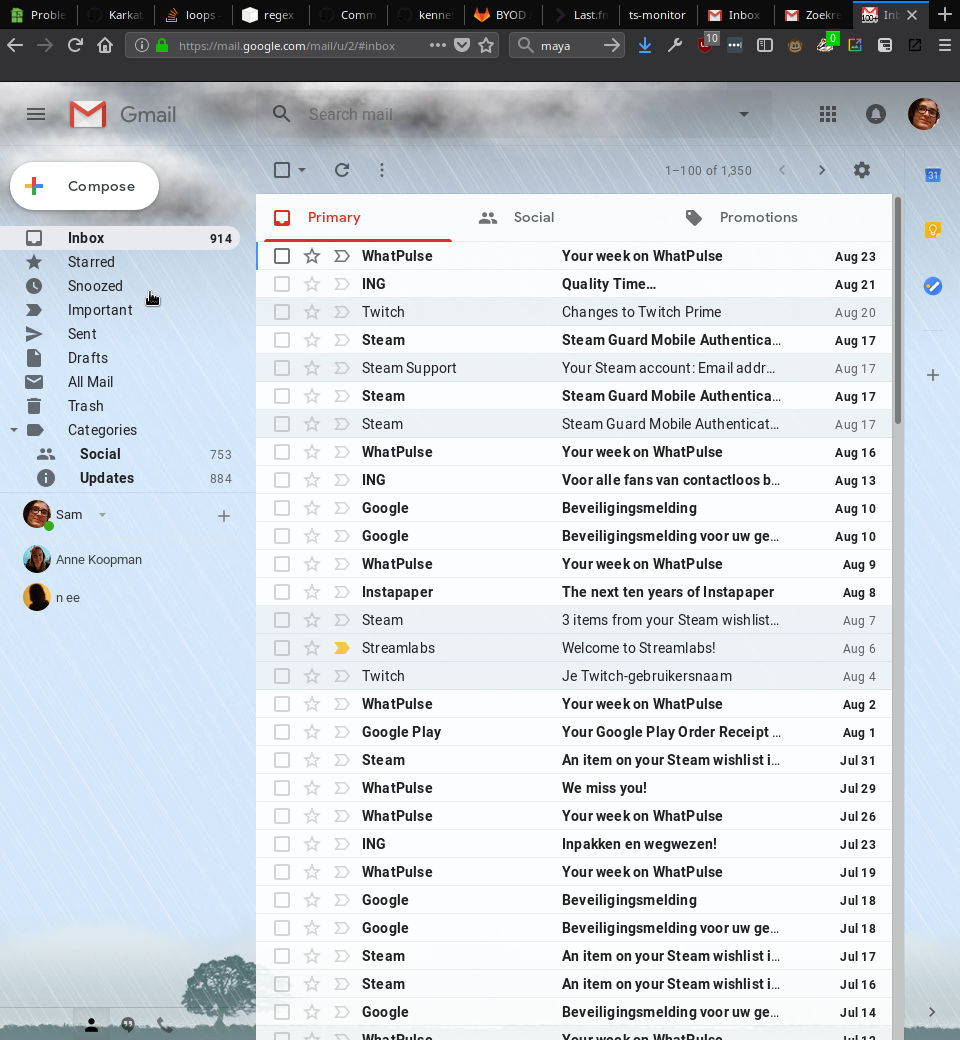Screen dimensions: 960x1040
Task: Tick the checkbox next to the Streamlabs email
Action: click(x=282, y=648)
